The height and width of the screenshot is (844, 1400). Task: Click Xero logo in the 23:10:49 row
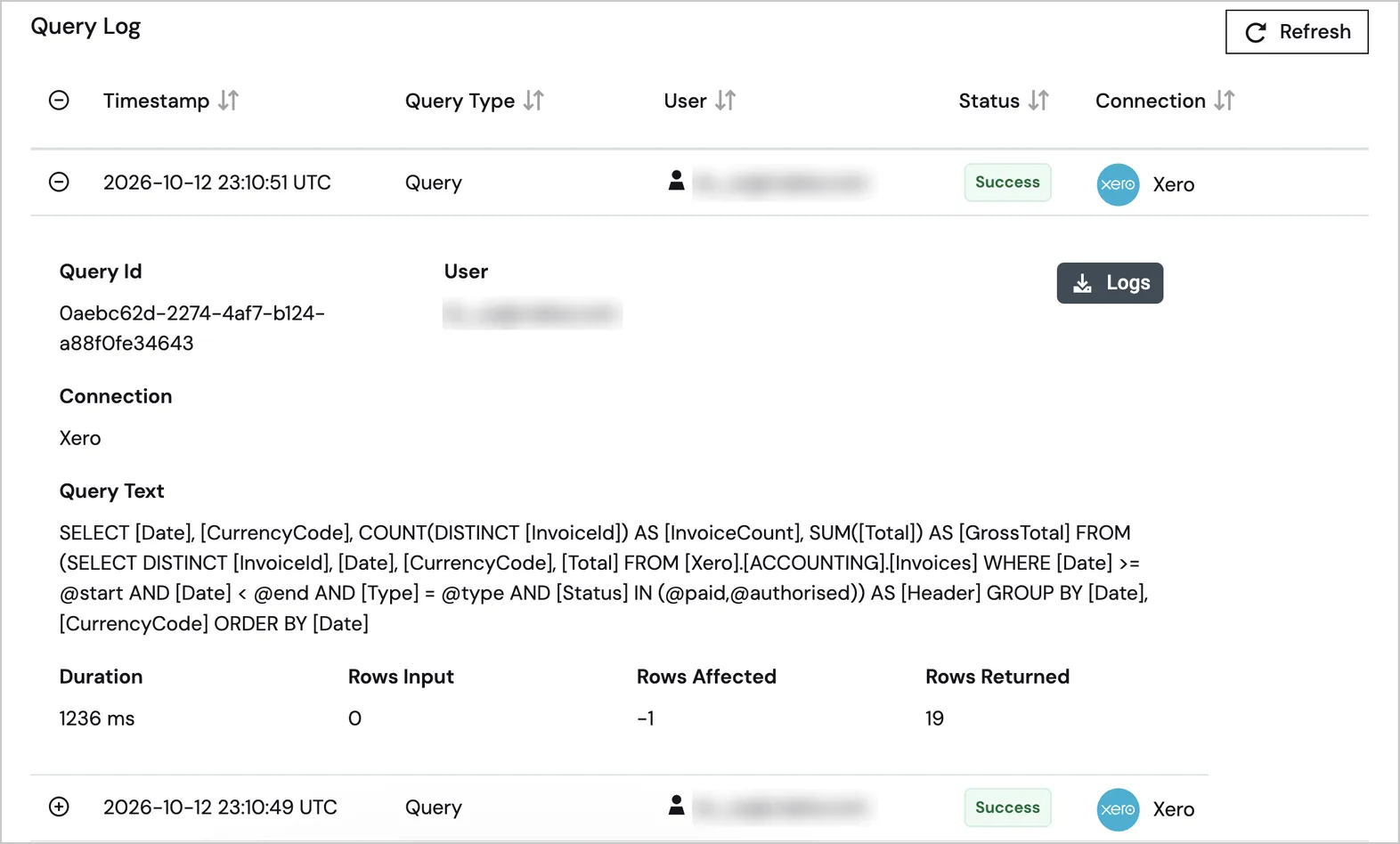point(1118,809)
